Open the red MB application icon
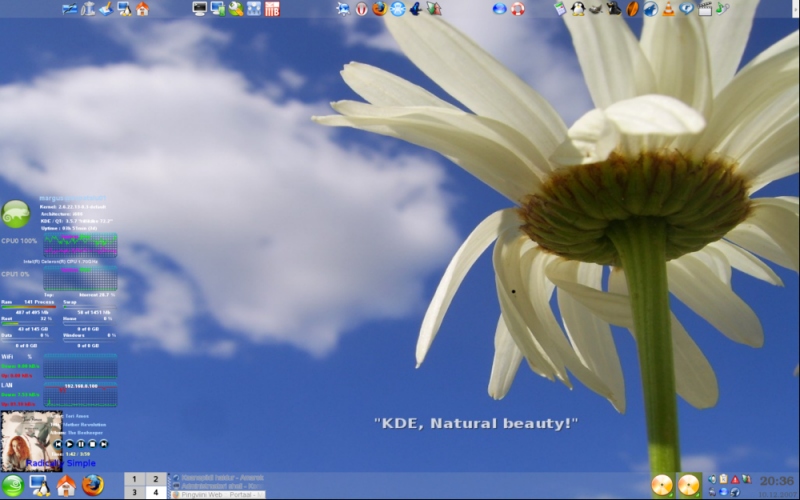The image size is (800, 500). coord(272,9)
